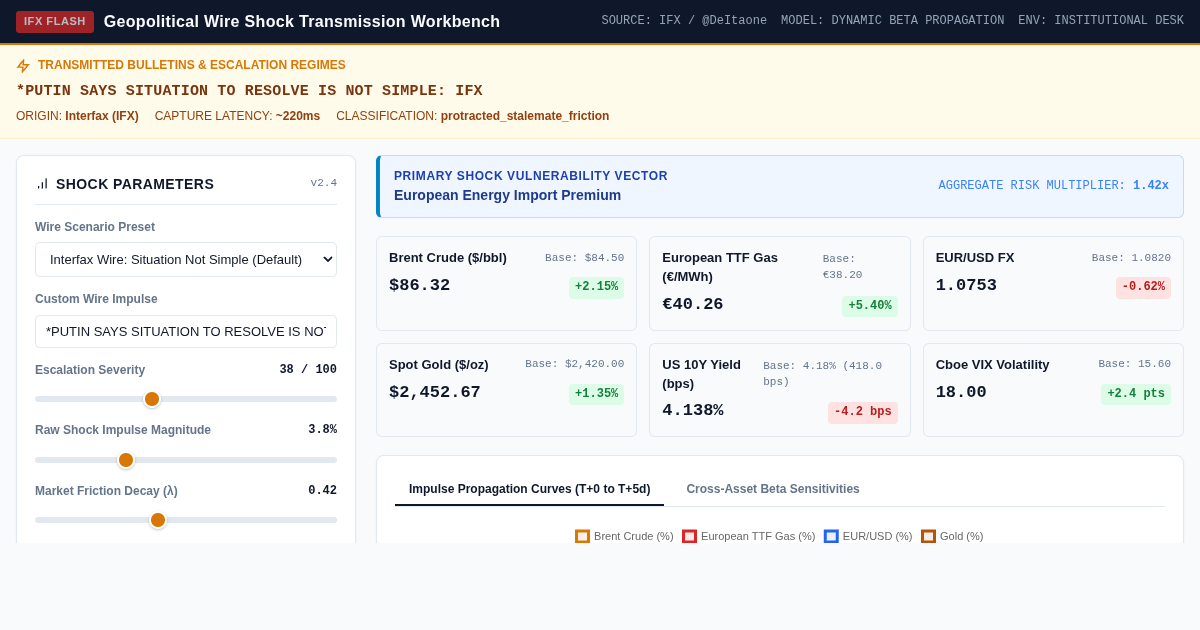Click European Energy Import Premium heading
This screenshot has height=630, width=1200.
point(507,195)
